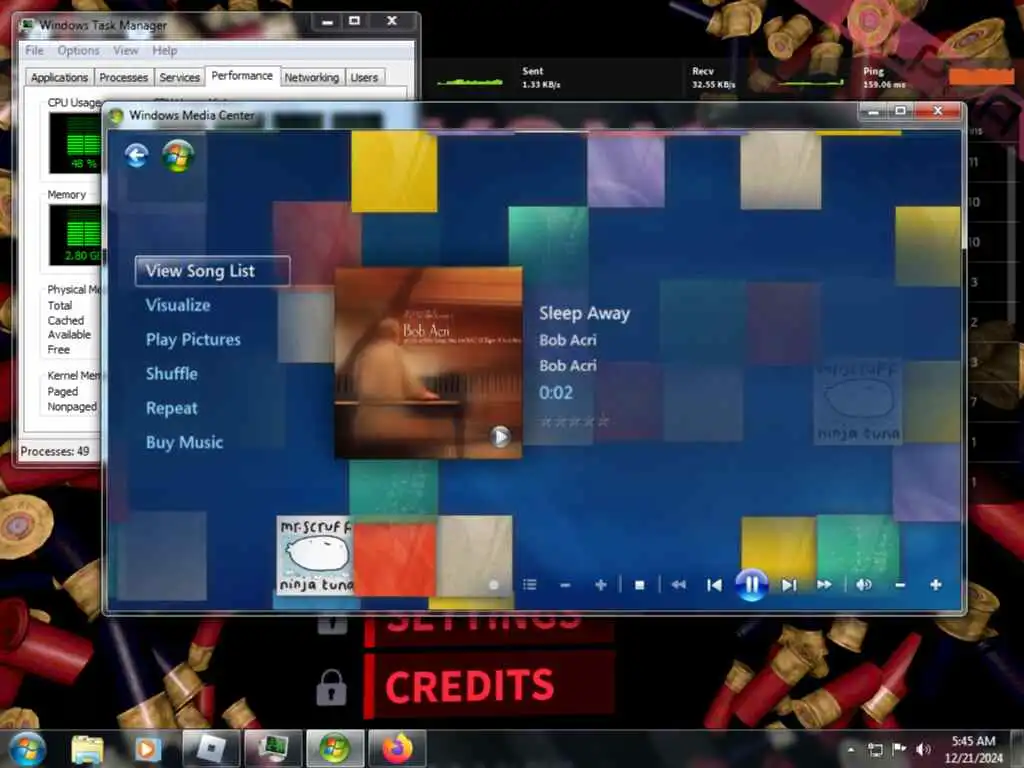Screen dimensions: 1024x768
Task: Stop the song with the stop icon
Action: point(639,585)
